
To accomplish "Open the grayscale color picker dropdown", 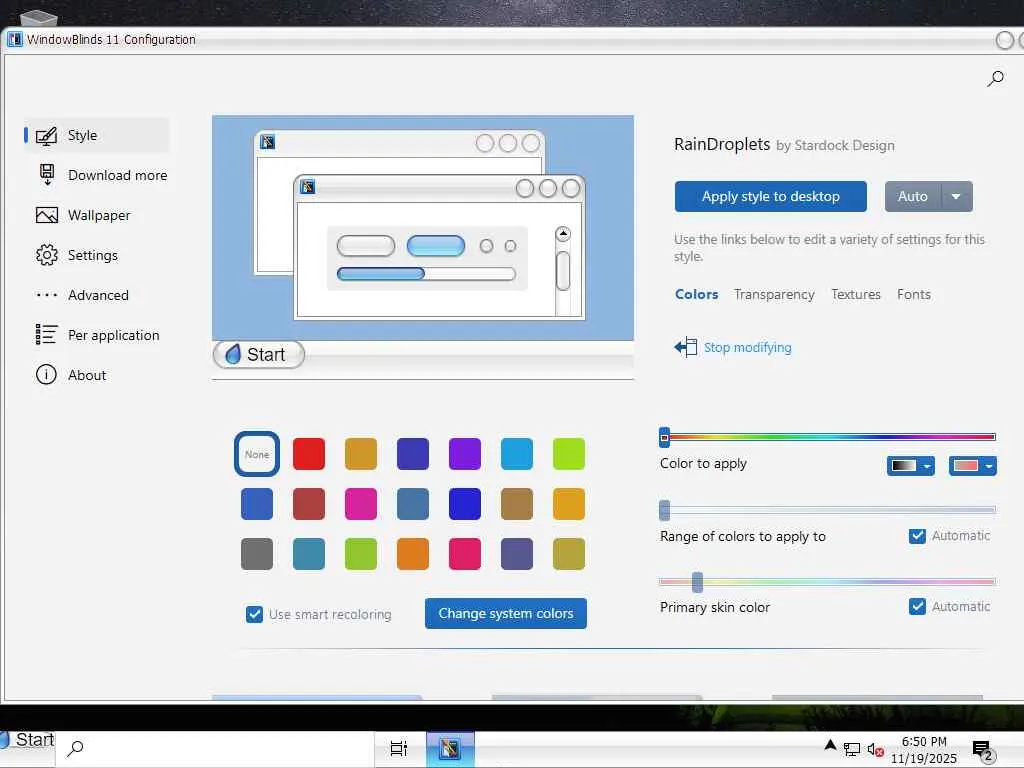I will [x=911, y=466].
